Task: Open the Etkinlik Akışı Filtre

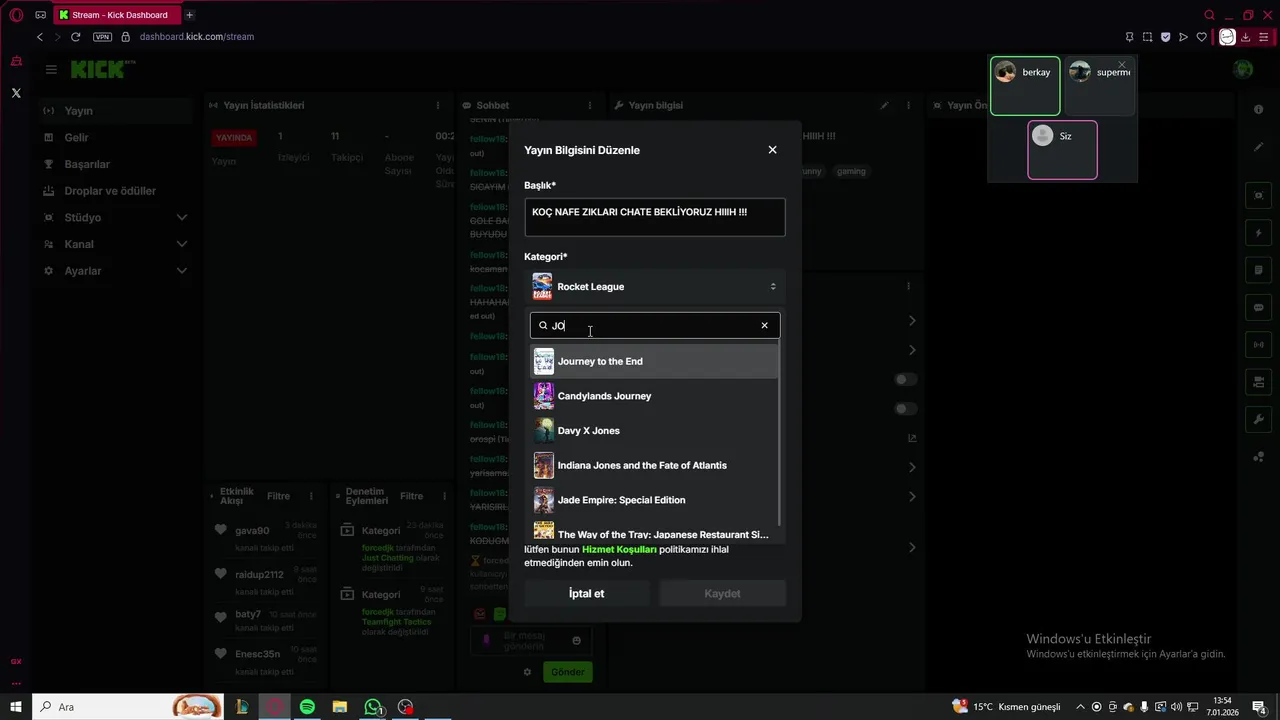Action: [x=278, y=497]
